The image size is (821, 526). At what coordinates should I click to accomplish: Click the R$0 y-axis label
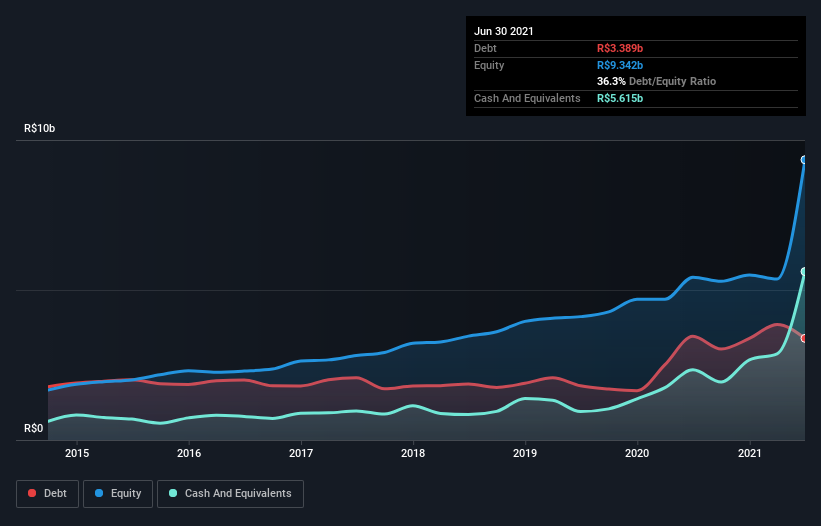[34, 428]
